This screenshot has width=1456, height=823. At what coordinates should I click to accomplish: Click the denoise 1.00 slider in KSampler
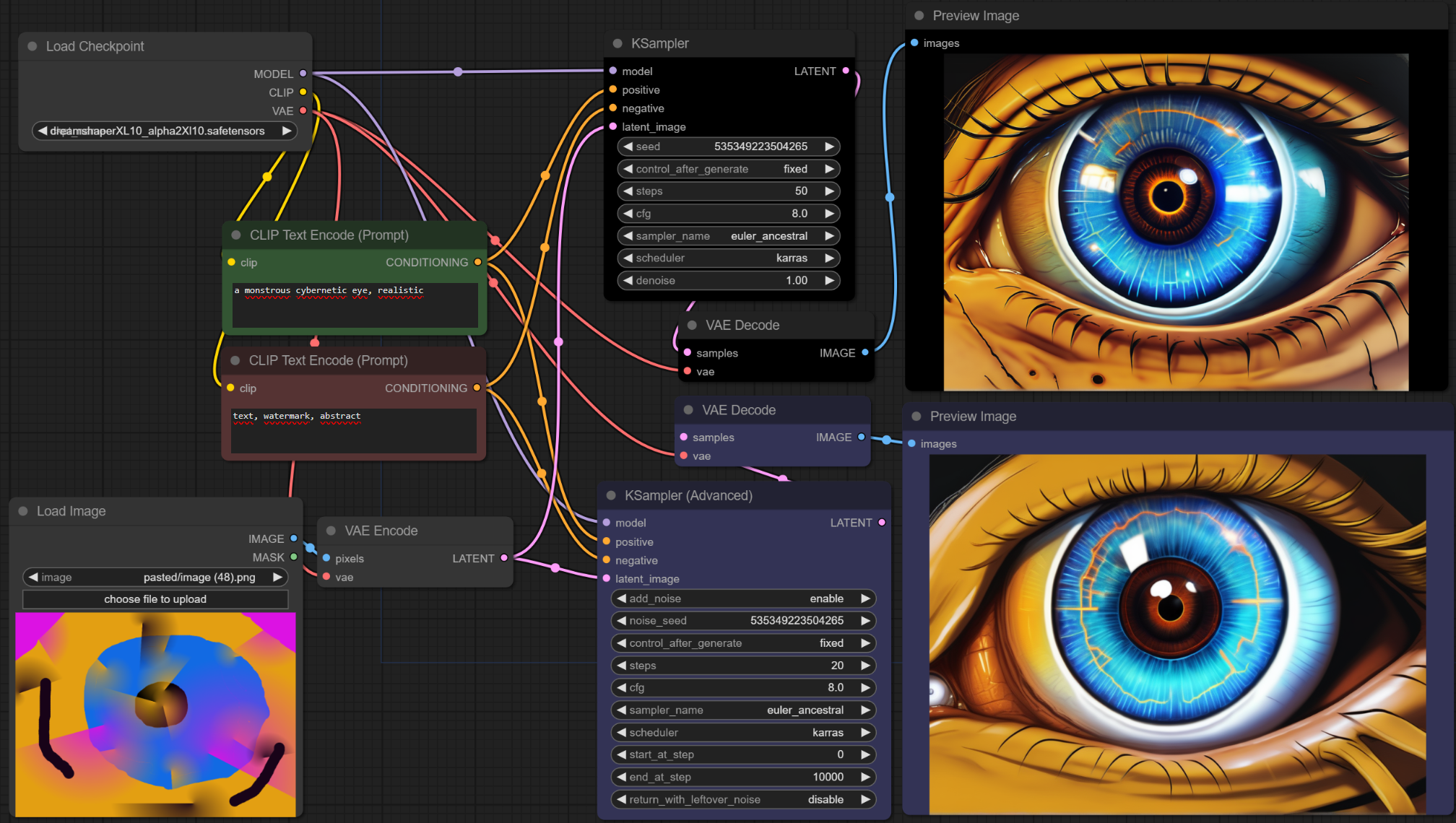point(728,280)
